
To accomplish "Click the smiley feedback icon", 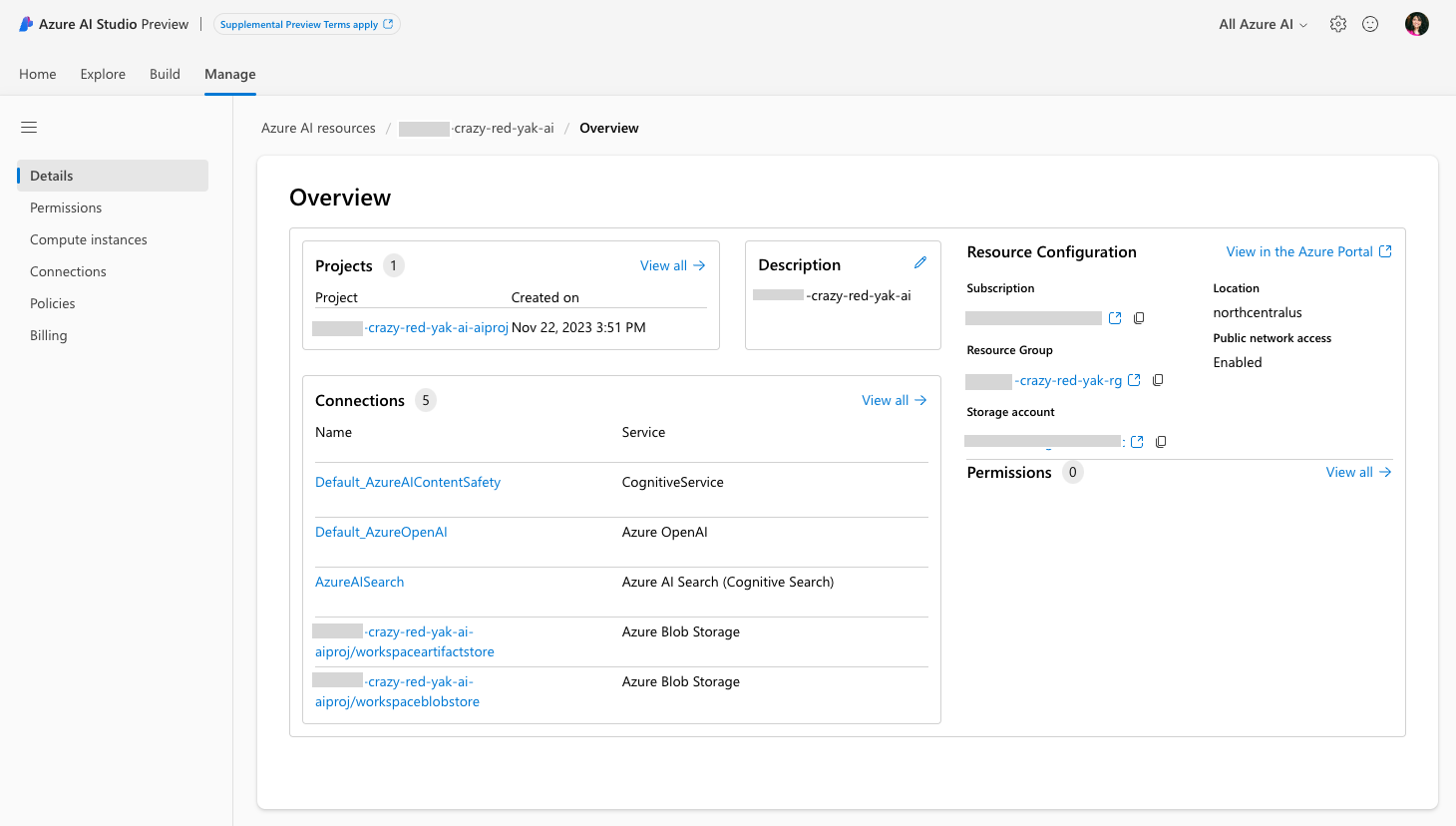I will click(1370, 24).
